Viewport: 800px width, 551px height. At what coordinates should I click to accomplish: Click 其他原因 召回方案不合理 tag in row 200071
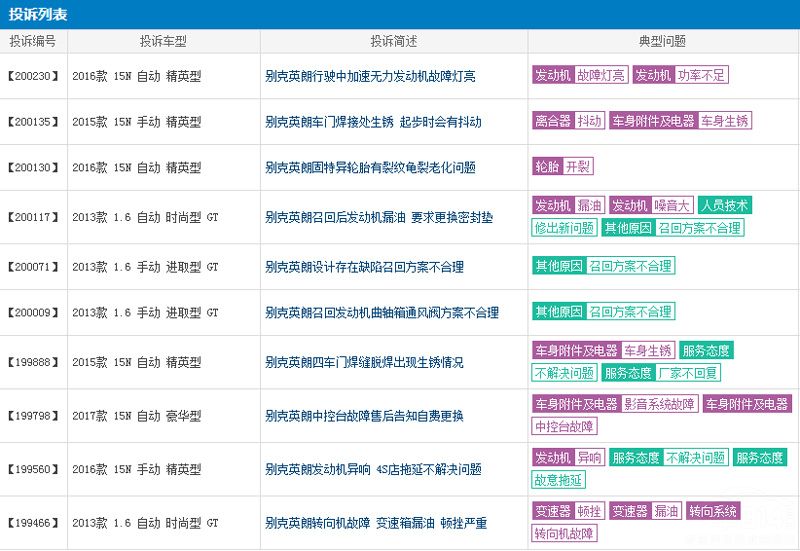pos(604,266)
